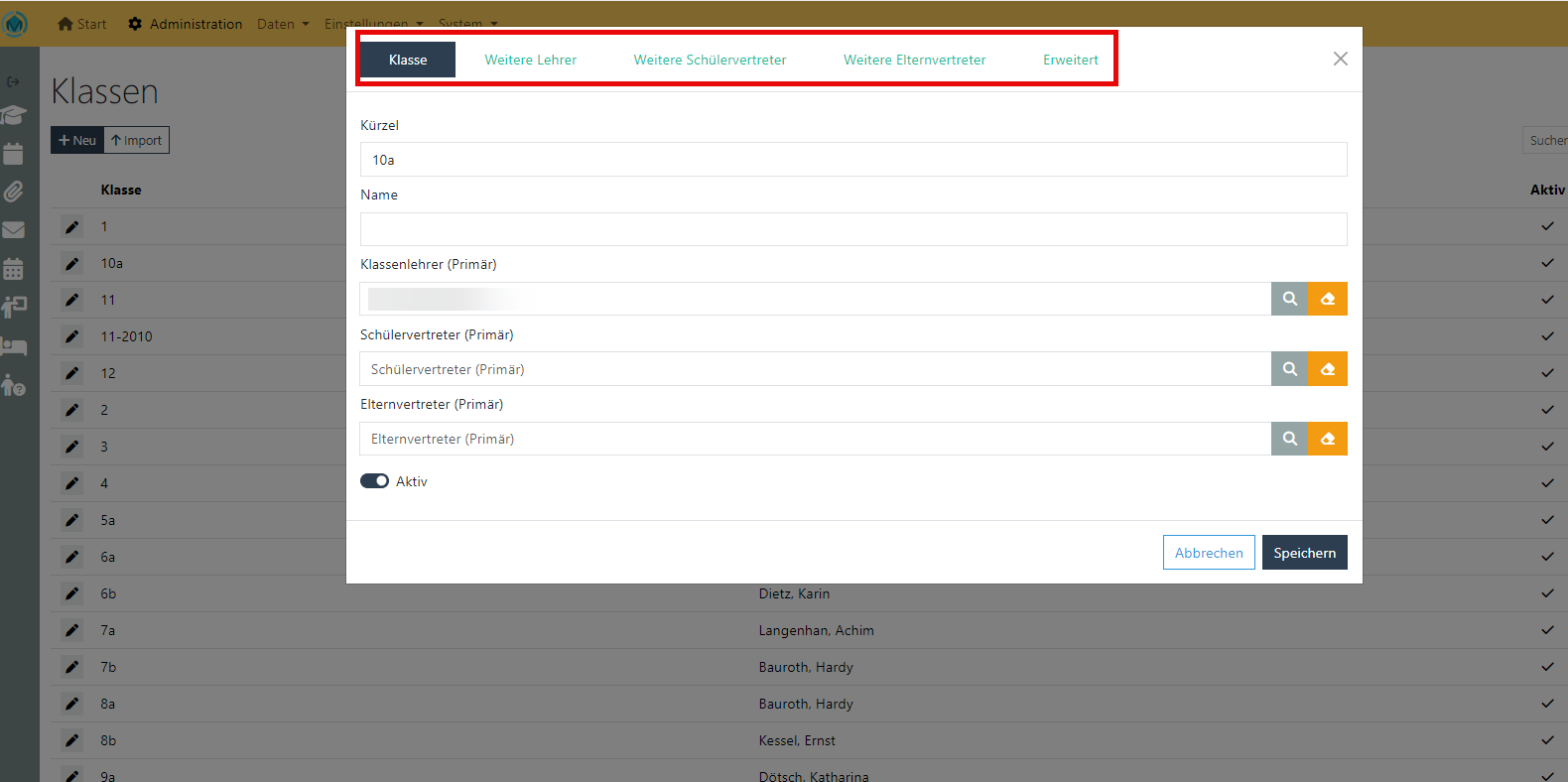Click the Klasse column header
The height and width of the screenshot is (782, 1568).
pyautogui.click(x=121, y=190)
